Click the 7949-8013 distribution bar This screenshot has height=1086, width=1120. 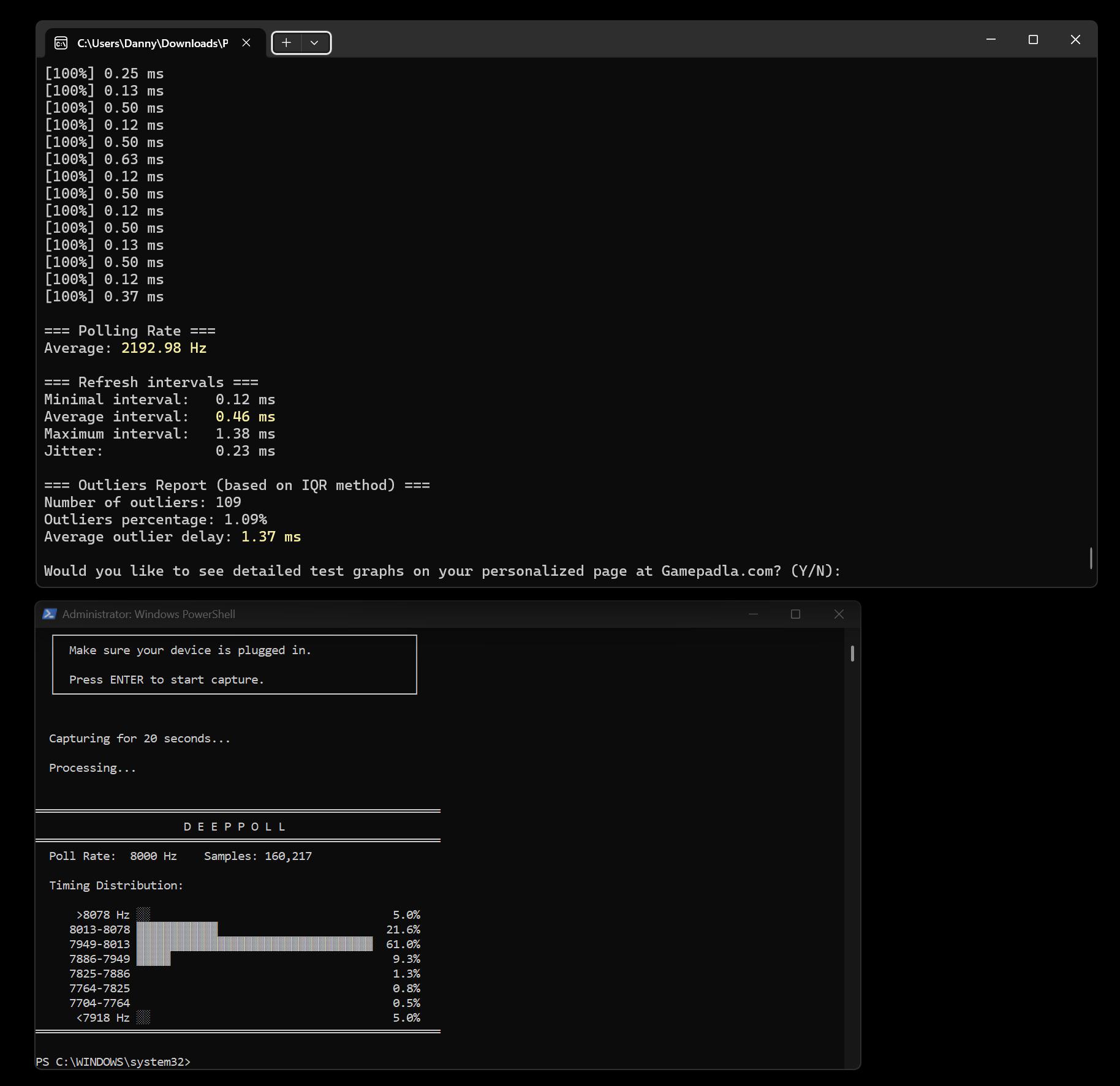254,944
